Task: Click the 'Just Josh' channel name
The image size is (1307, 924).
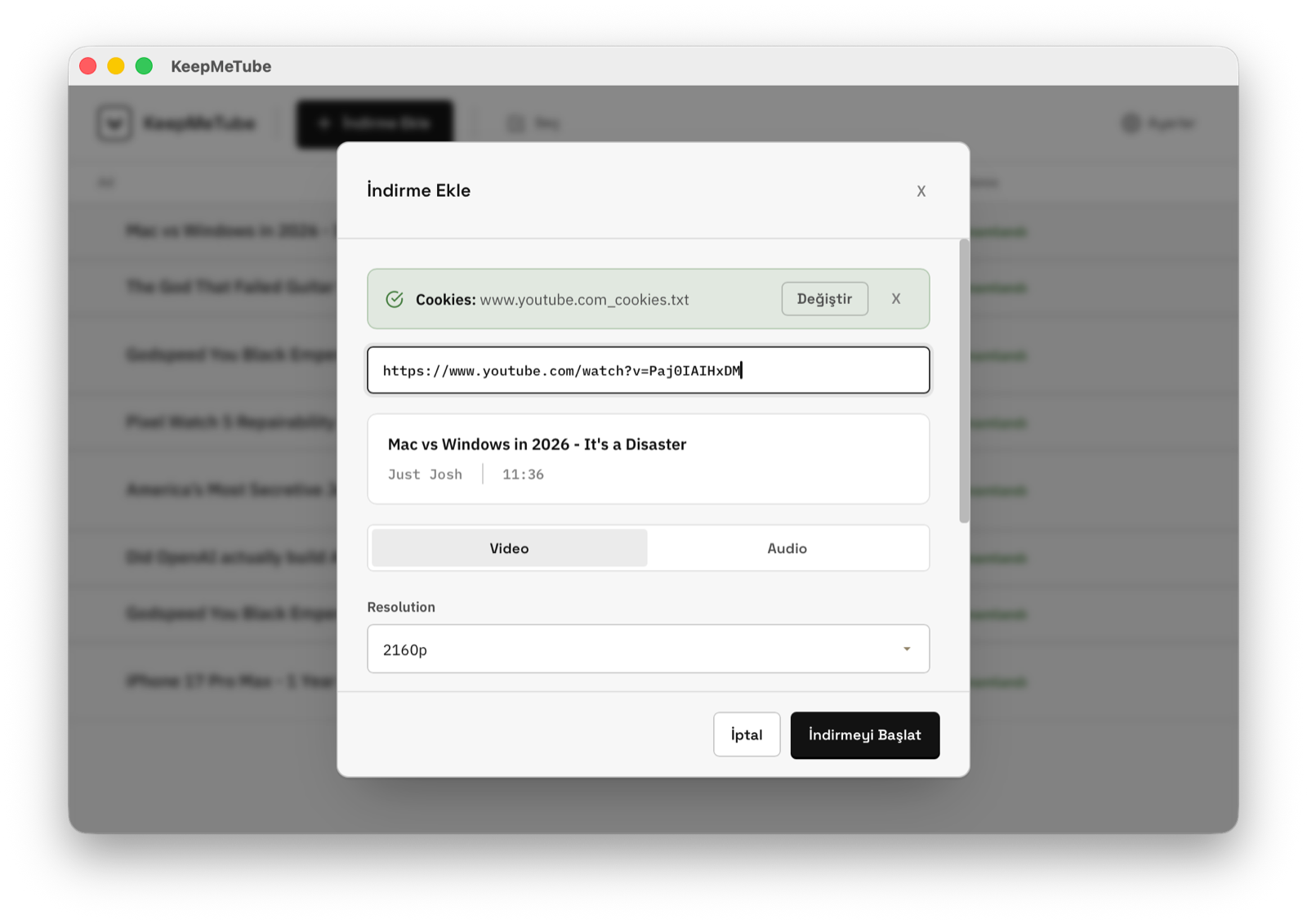Action: click(x=425, y=474)
